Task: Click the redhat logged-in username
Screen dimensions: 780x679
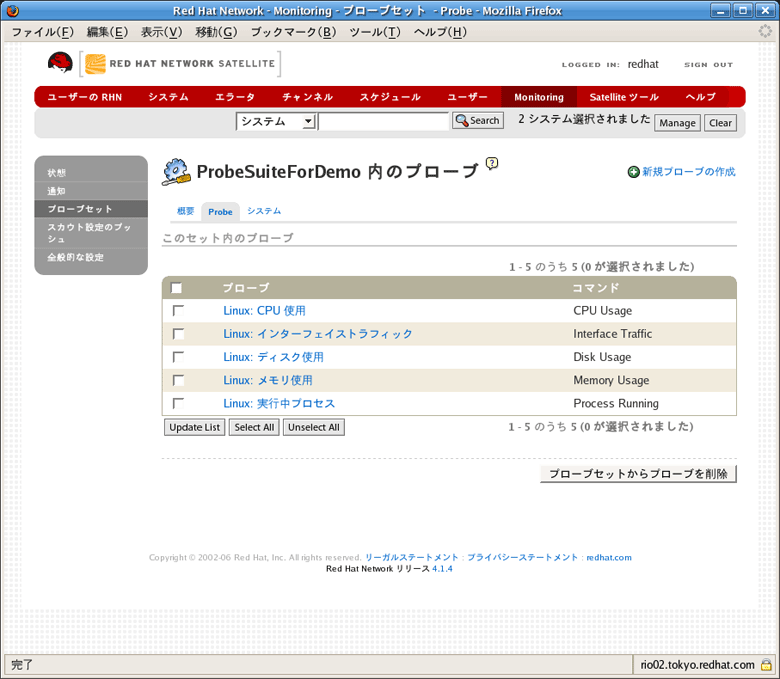Action: (643, 64)
